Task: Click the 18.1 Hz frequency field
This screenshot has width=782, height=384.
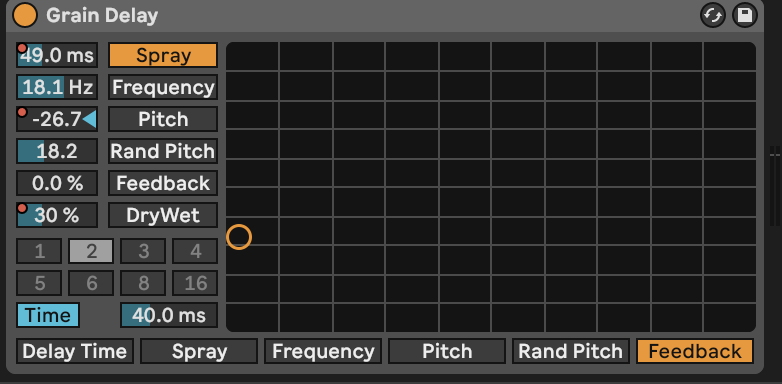Action: [57, 87]
